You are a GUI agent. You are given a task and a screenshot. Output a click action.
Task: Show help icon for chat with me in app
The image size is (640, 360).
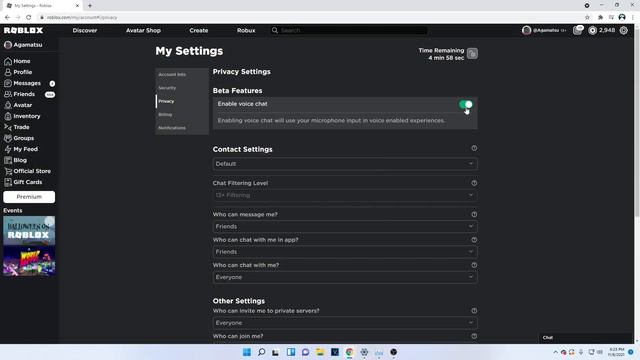pos(474,240)
